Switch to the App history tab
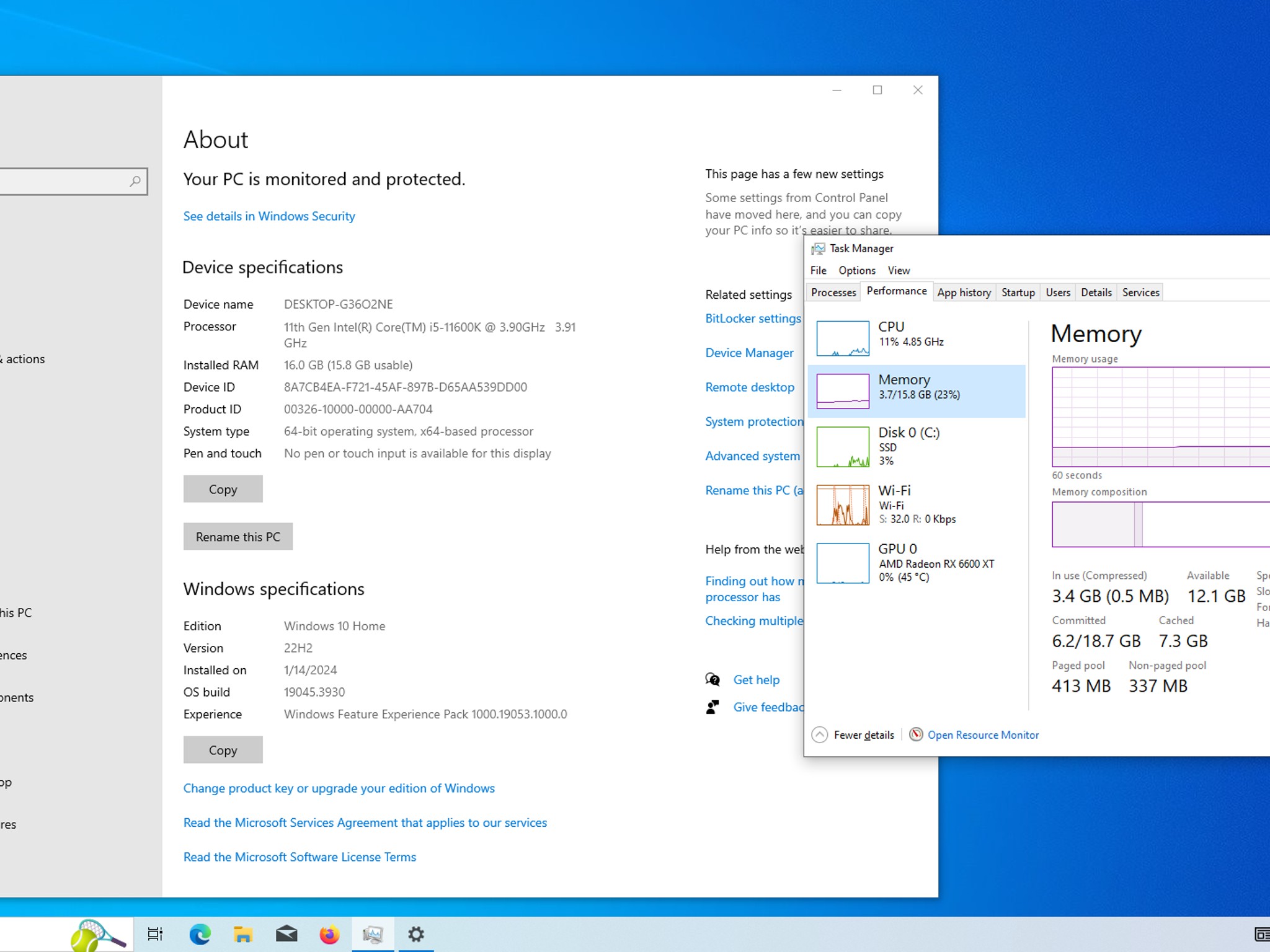1270x952 pixels. 964,293
